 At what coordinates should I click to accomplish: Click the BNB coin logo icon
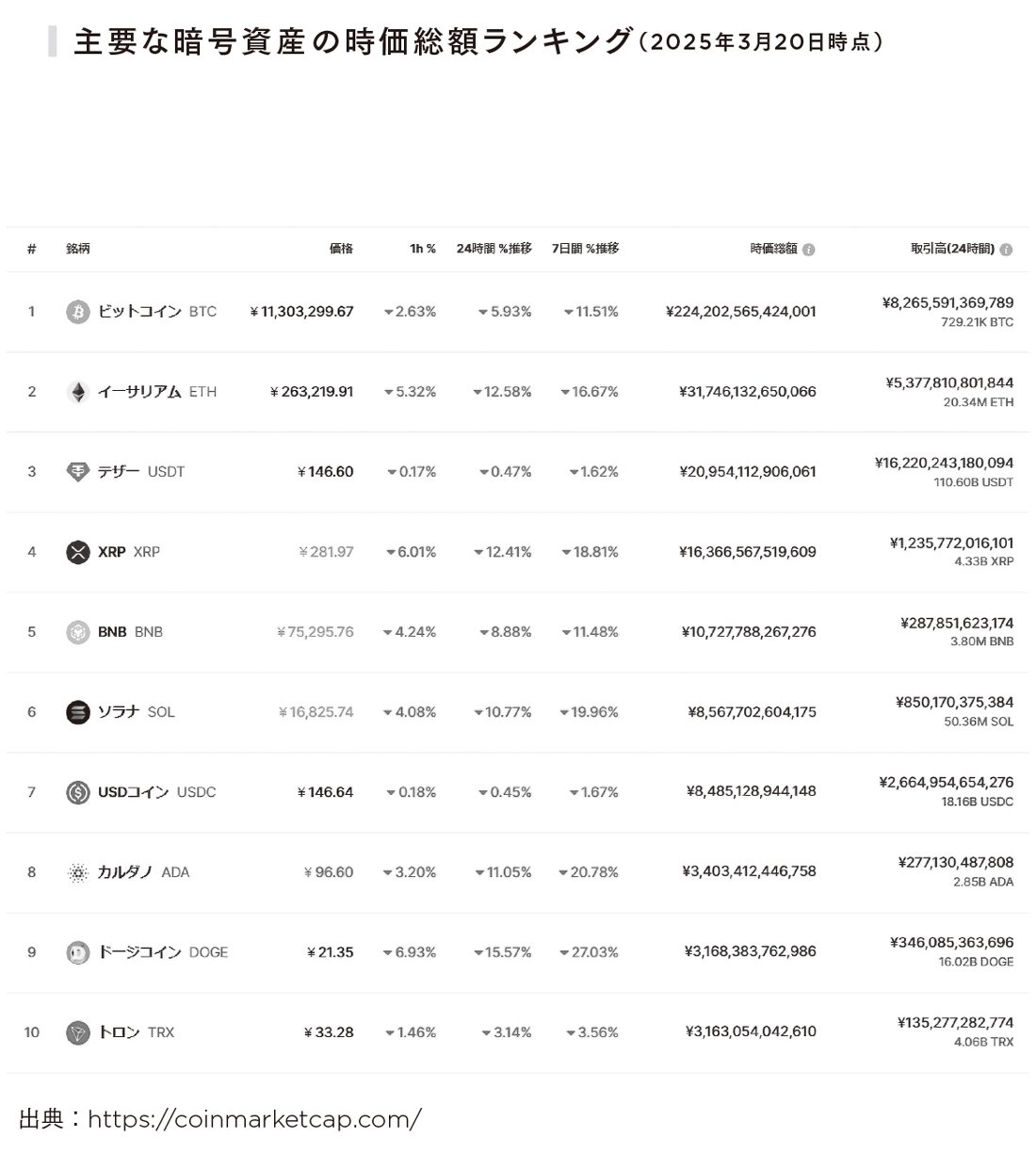78,632
